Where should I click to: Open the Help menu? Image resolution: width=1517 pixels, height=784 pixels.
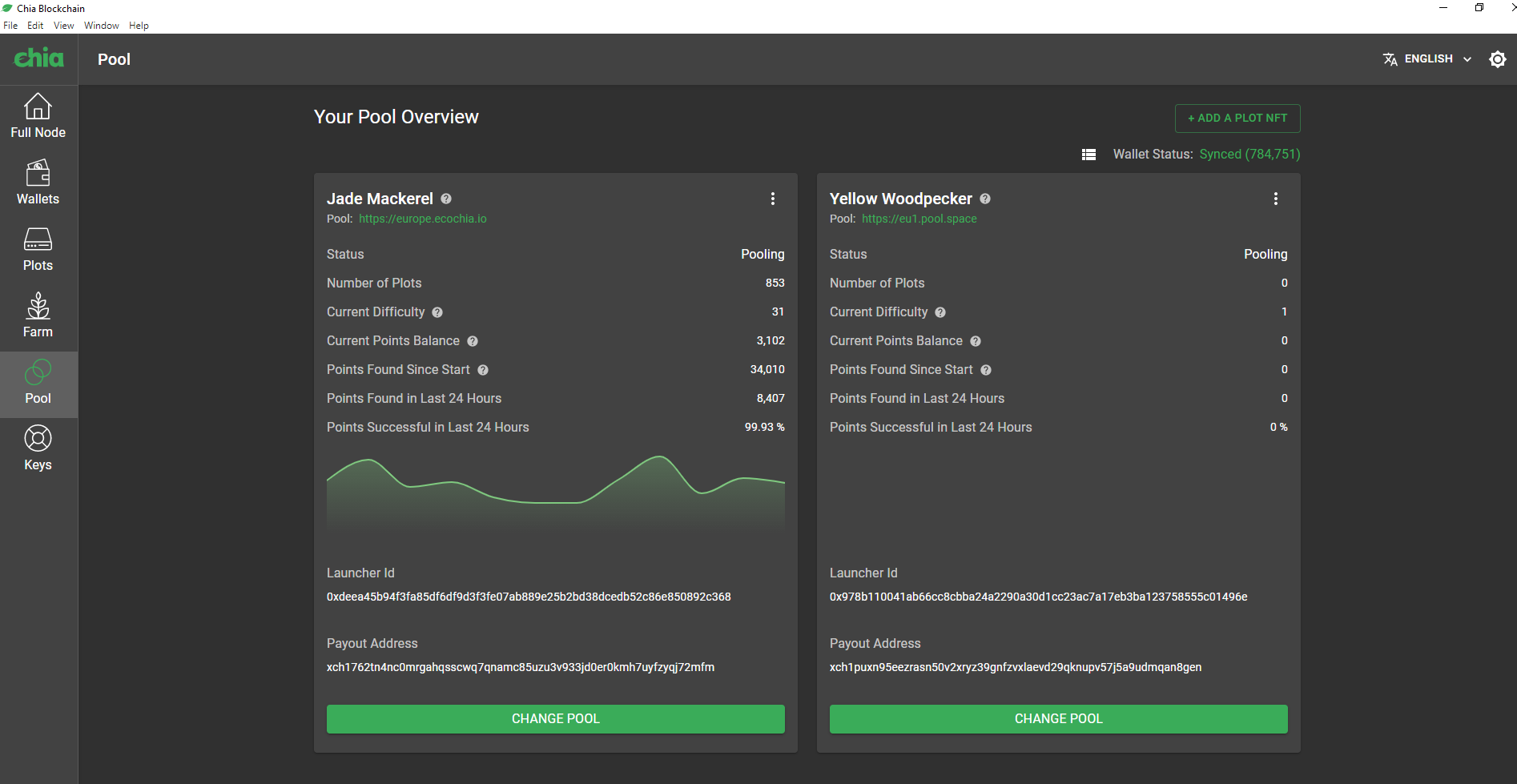tap(139, 26)
